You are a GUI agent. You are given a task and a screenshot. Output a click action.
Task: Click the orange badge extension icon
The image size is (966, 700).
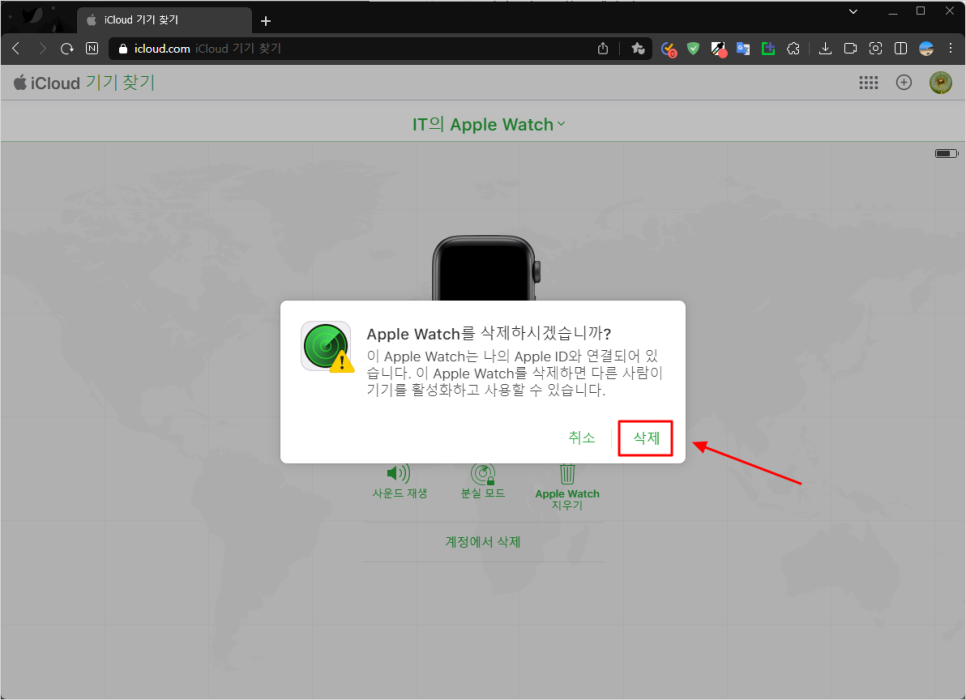[x=668, y=49]
